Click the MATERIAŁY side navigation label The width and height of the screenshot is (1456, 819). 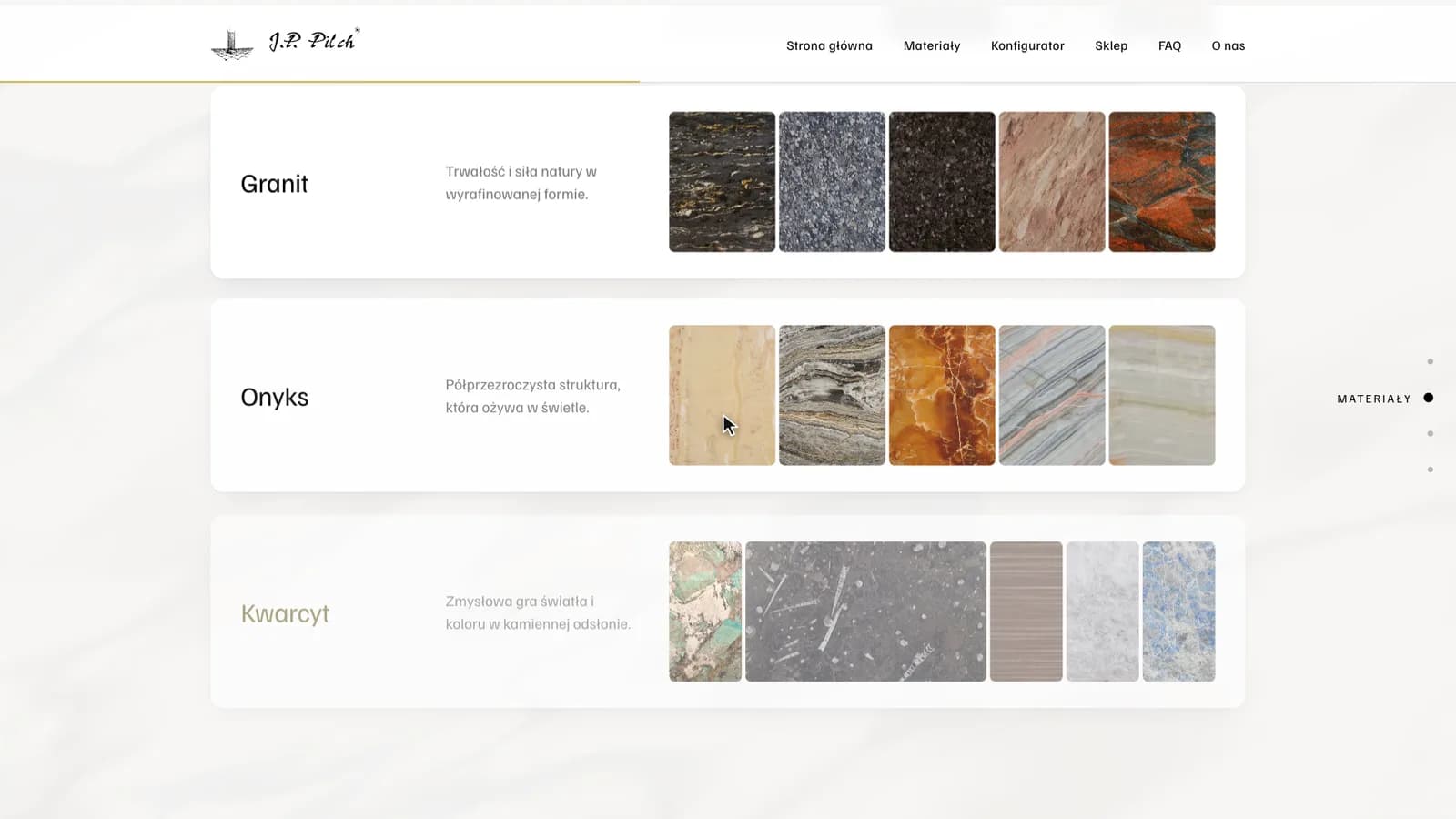(1374, 399)
